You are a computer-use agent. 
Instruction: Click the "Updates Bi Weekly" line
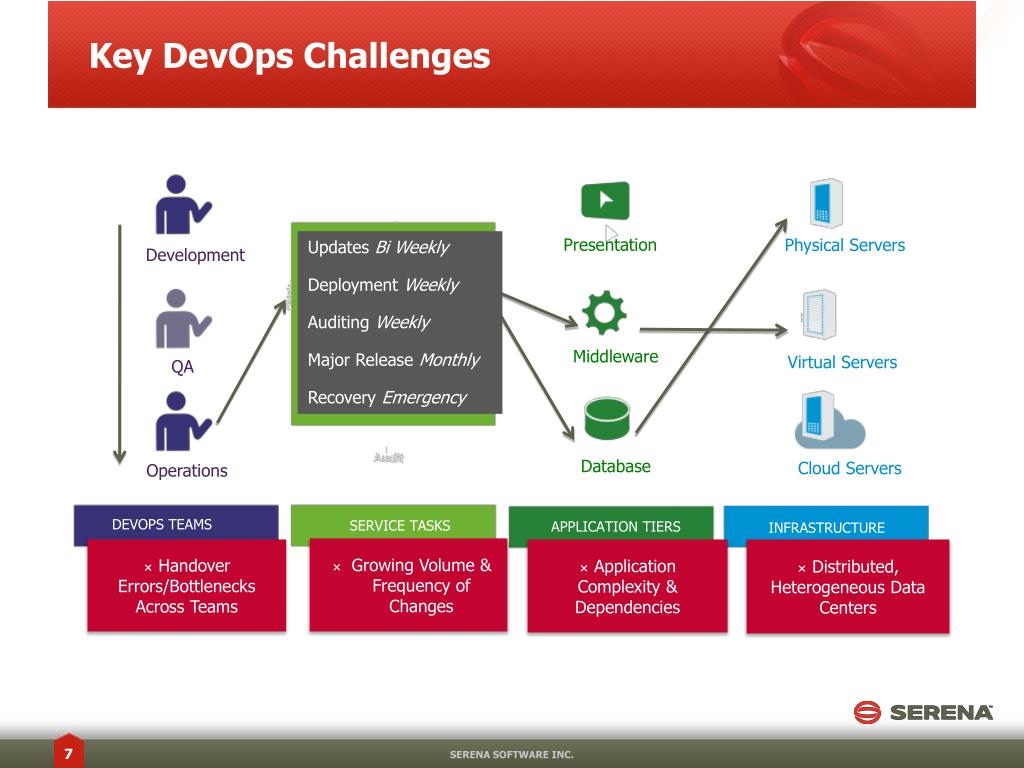tap(378, 248)
